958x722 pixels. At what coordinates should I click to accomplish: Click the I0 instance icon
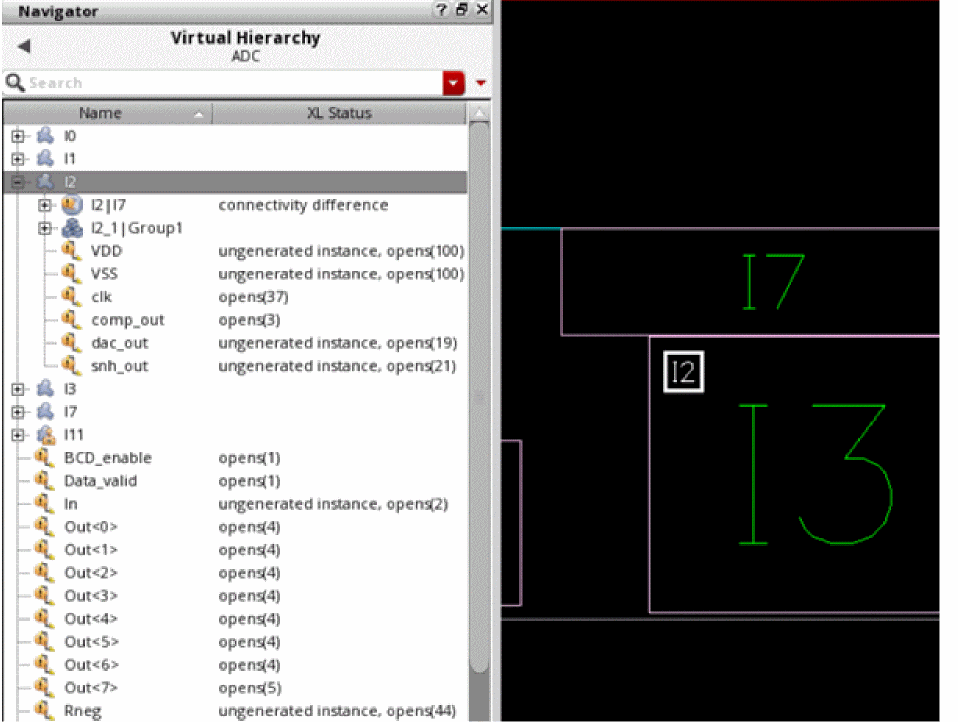(45, 136)
